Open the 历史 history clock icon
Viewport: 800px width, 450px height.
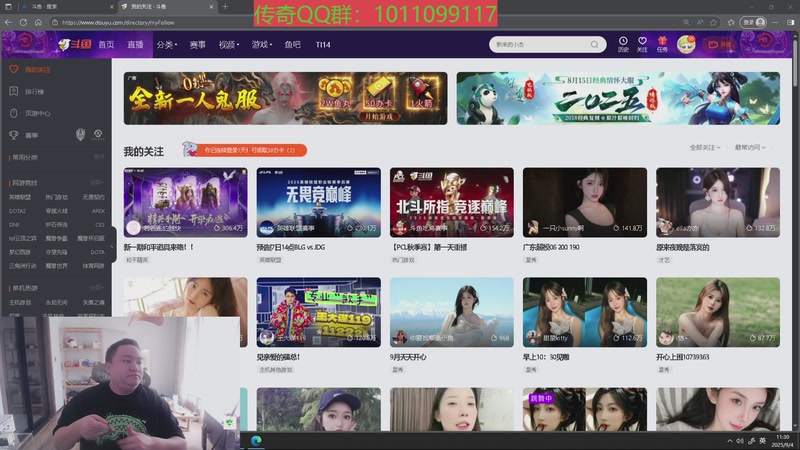623,44
